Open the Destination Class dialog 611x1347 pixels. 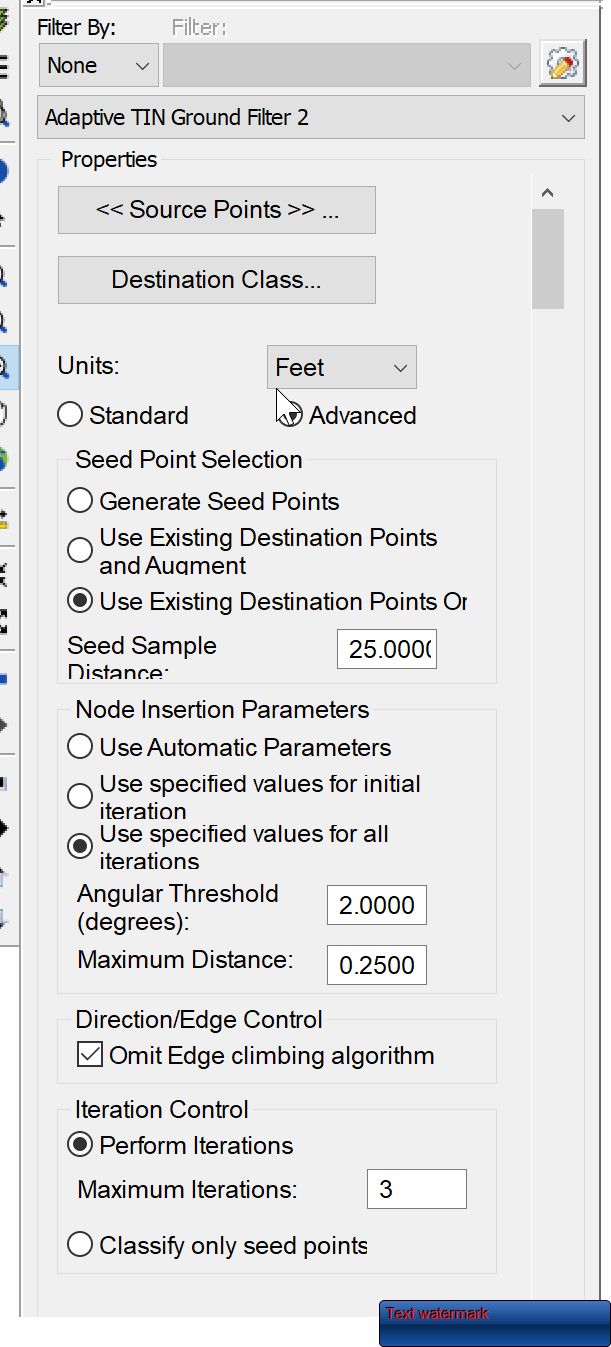point(216,280)
